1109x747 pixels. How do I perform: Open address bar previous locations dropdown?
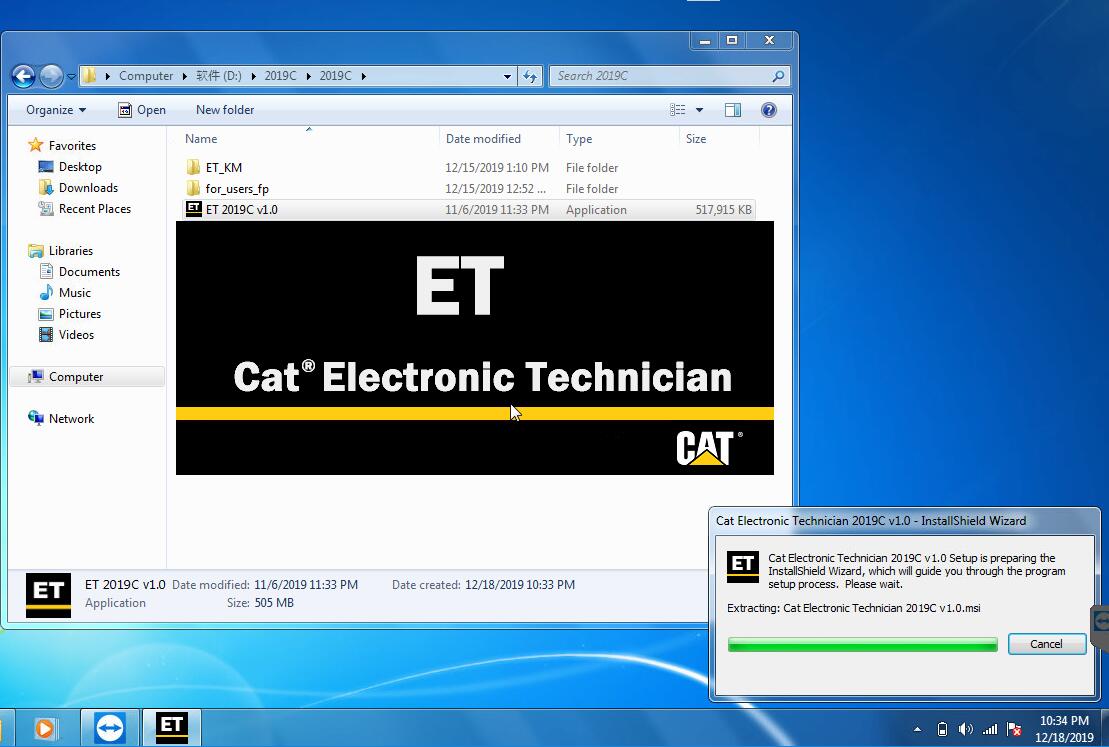click(x=507, y=76)
